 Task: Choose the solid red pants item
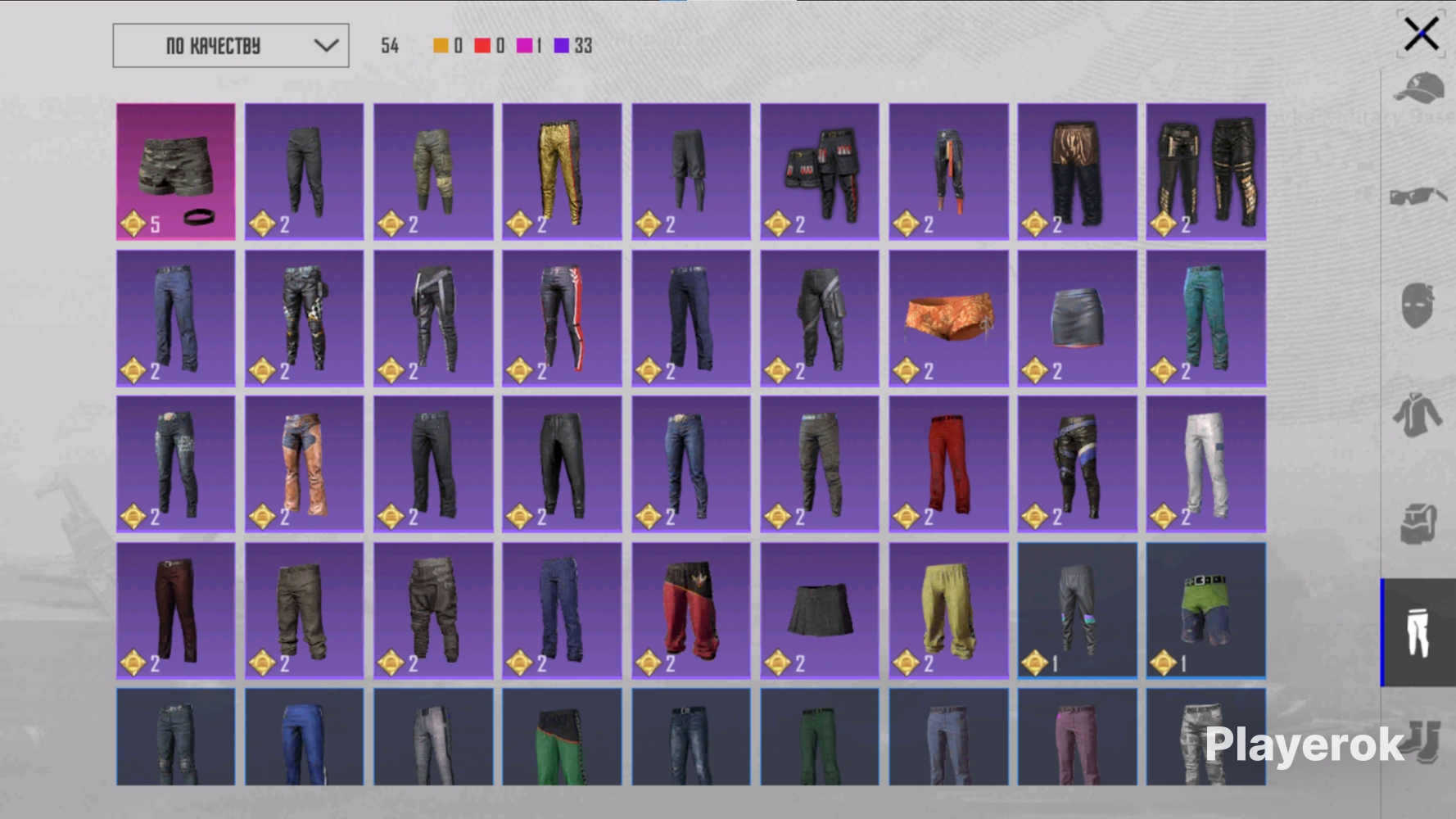[x=948, y=464]
